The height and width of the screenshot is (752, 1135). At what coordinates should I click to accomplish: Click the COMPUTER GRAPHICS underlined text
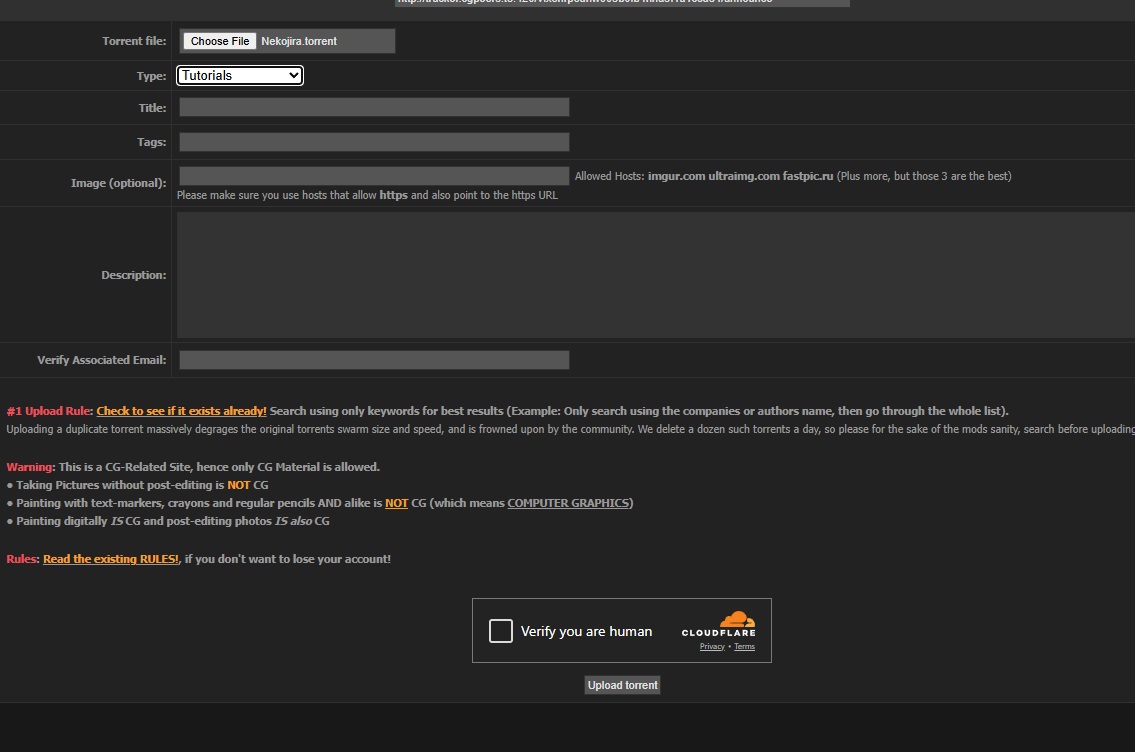[x=568, y=503]
